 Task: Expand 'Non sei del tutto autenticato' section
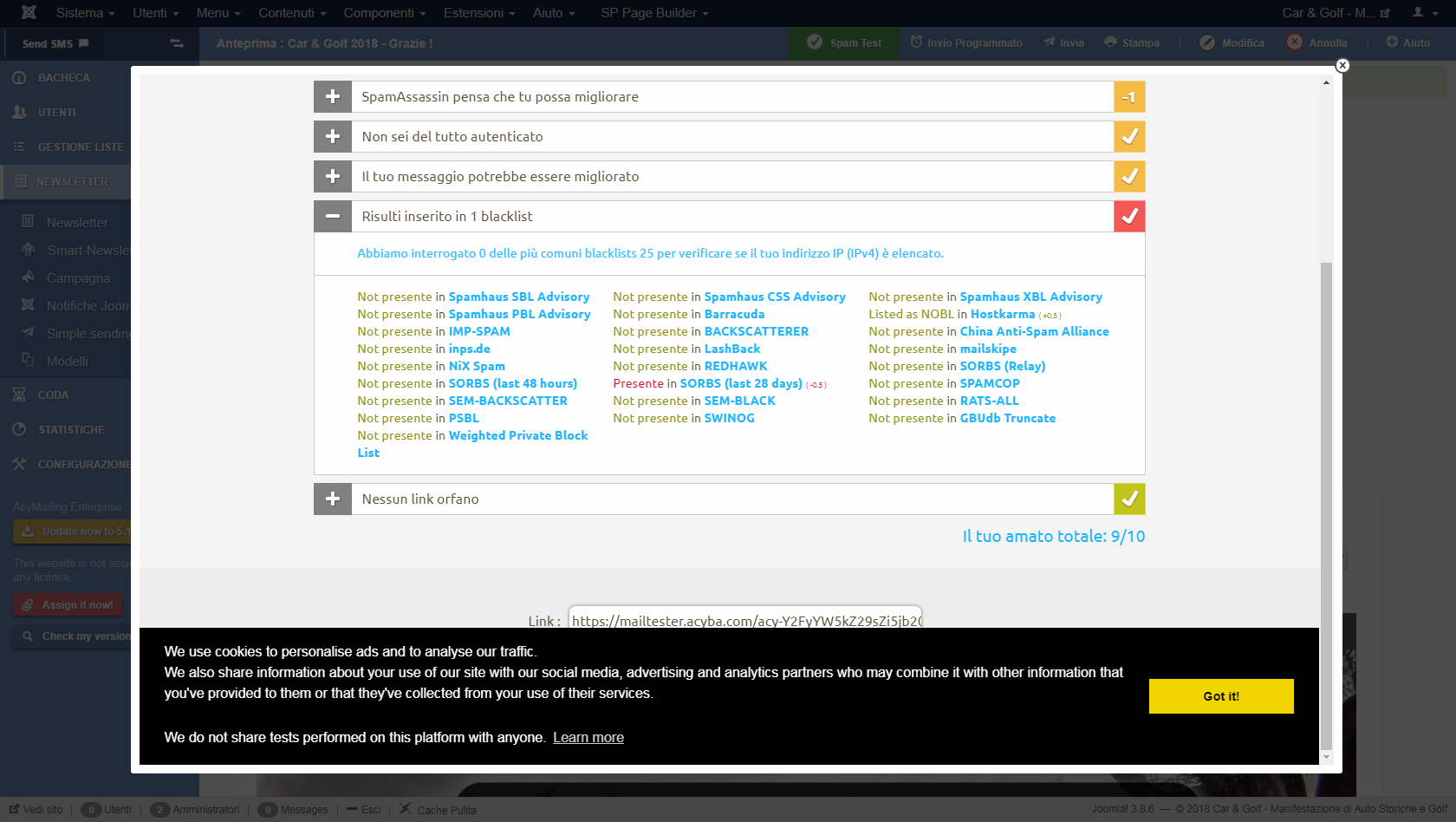(333, 137)
